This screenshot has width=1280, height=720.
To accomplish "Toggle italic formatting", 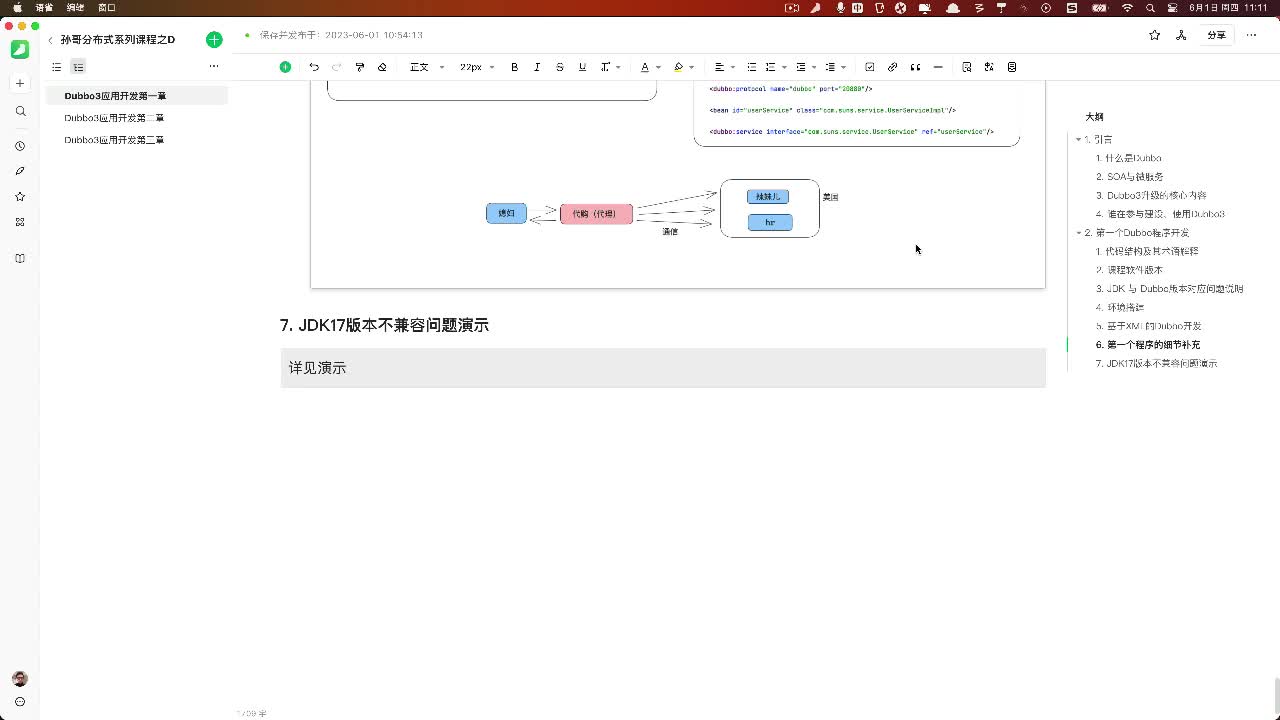I will [x=537, y=67].
